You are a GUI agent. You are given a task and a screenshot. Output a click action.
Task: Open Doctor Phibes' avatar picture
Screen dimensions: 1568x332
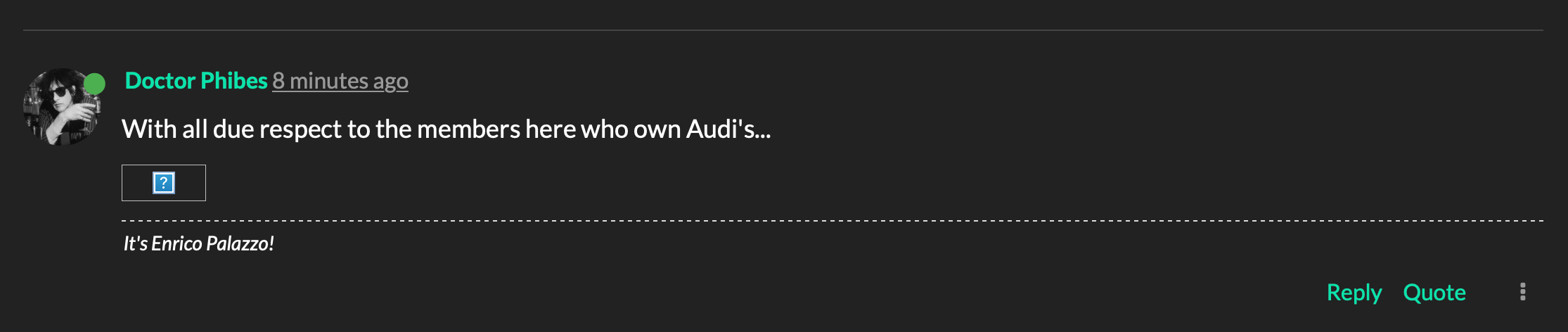coord(62,107)
